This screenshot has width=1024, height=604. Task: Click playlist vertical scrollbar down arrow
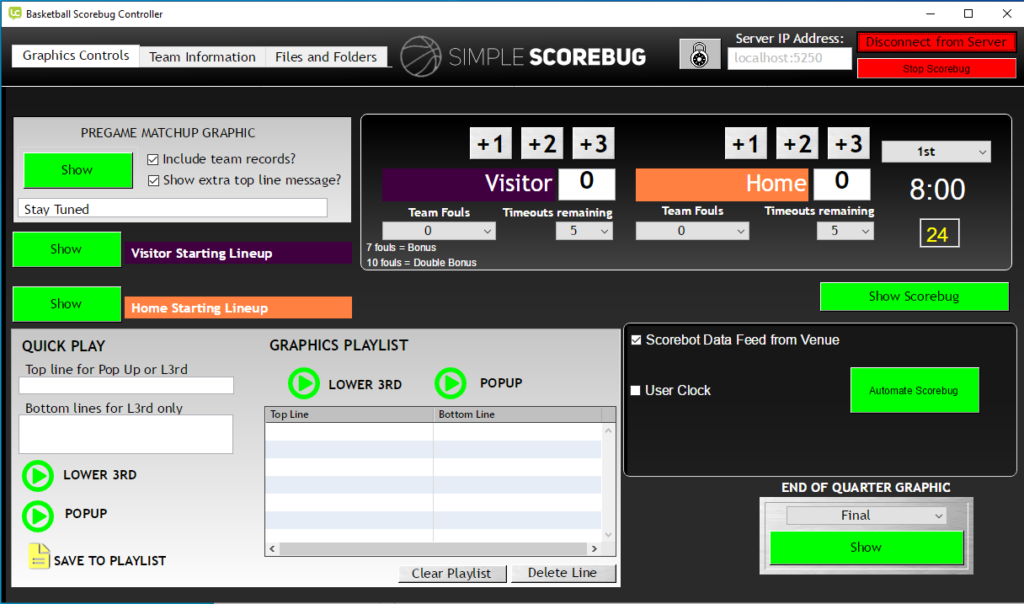pyautogui.click(x=609, y=535)
